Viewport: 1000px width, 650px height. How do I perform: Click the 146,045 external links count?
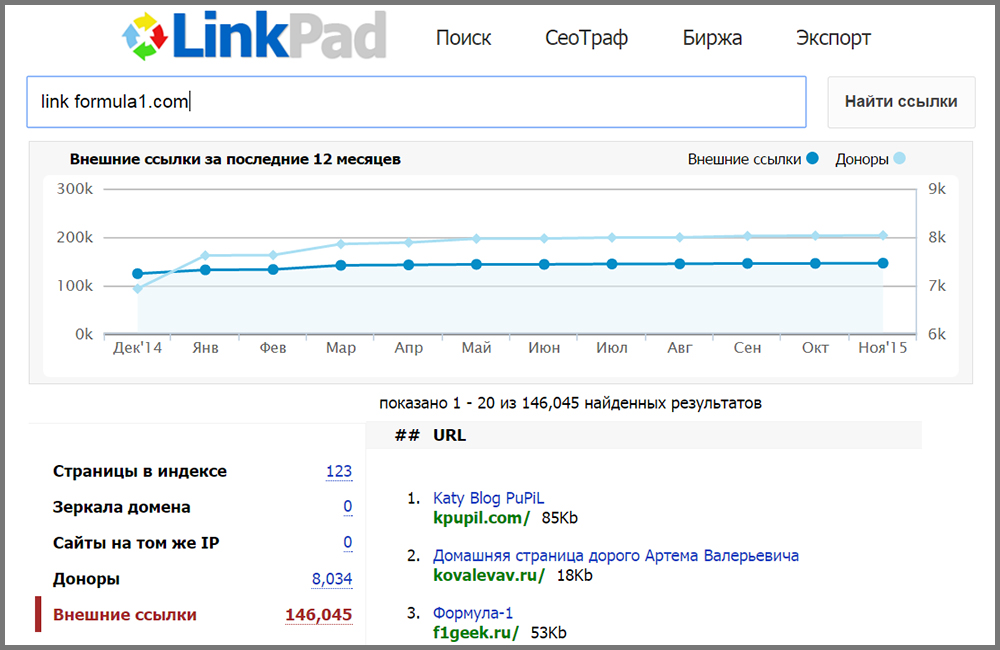(319, 615)
